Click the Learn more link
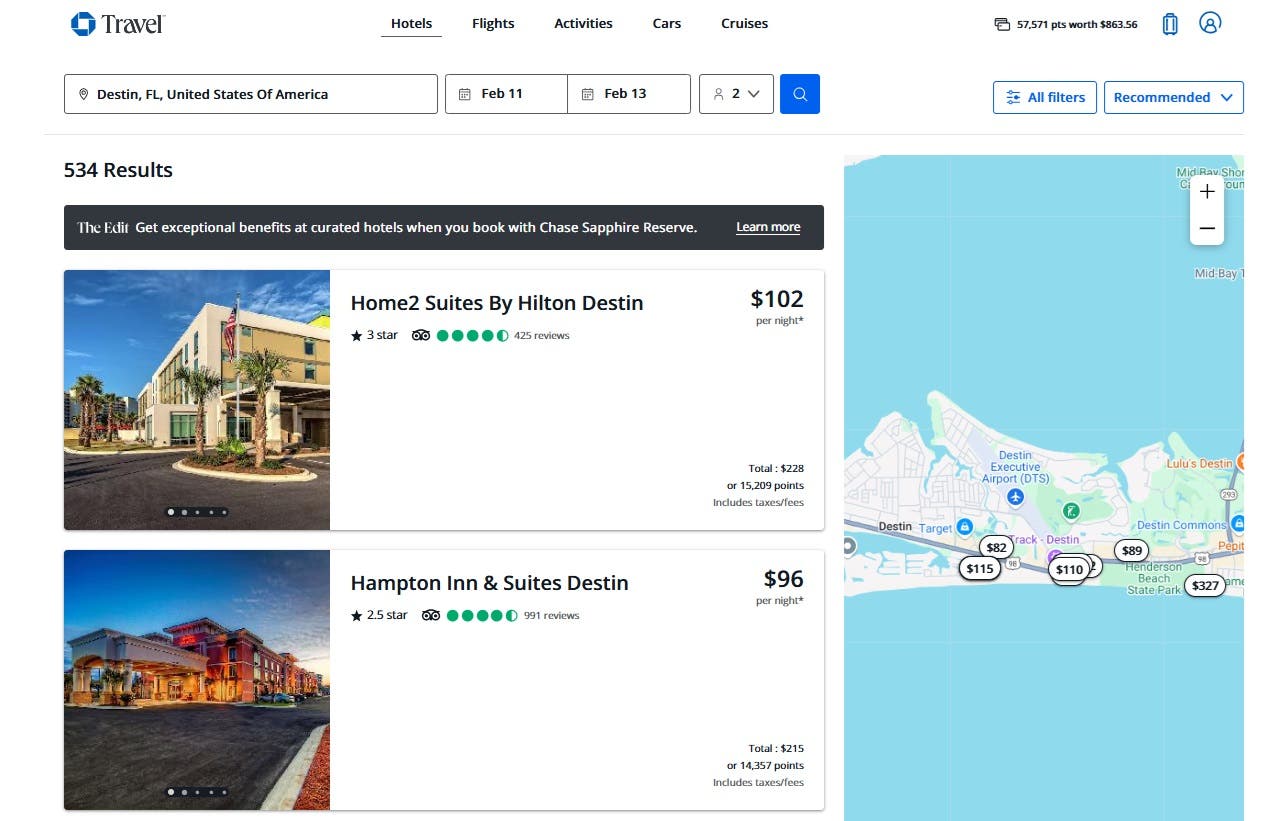 pos(768,227)
